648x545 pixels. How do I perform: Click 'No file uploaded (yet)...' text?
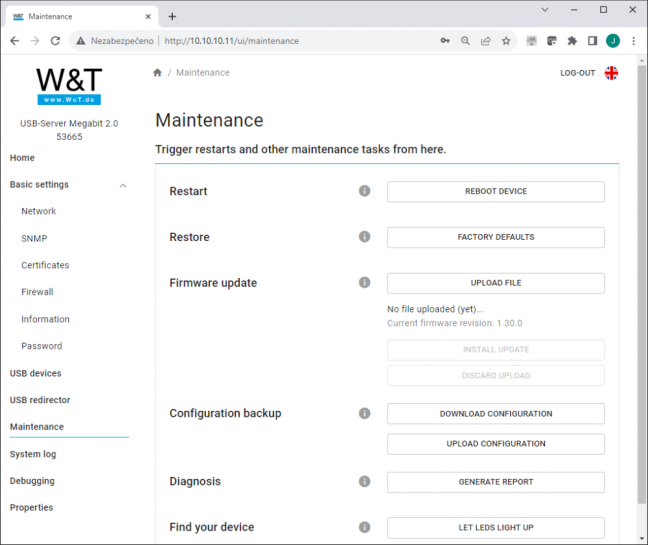coord(435,309)
